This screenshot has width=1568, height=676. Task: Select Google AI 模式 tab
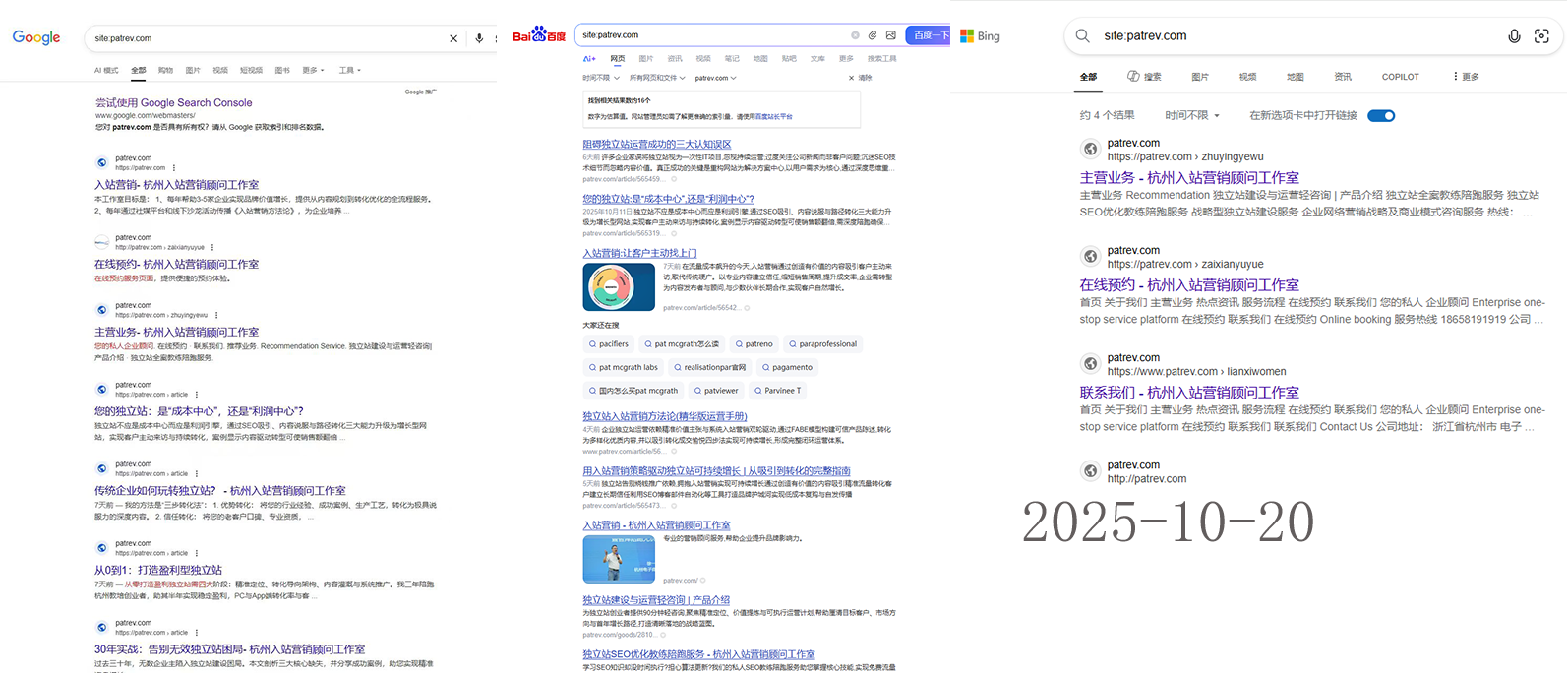tap(106, 71)
